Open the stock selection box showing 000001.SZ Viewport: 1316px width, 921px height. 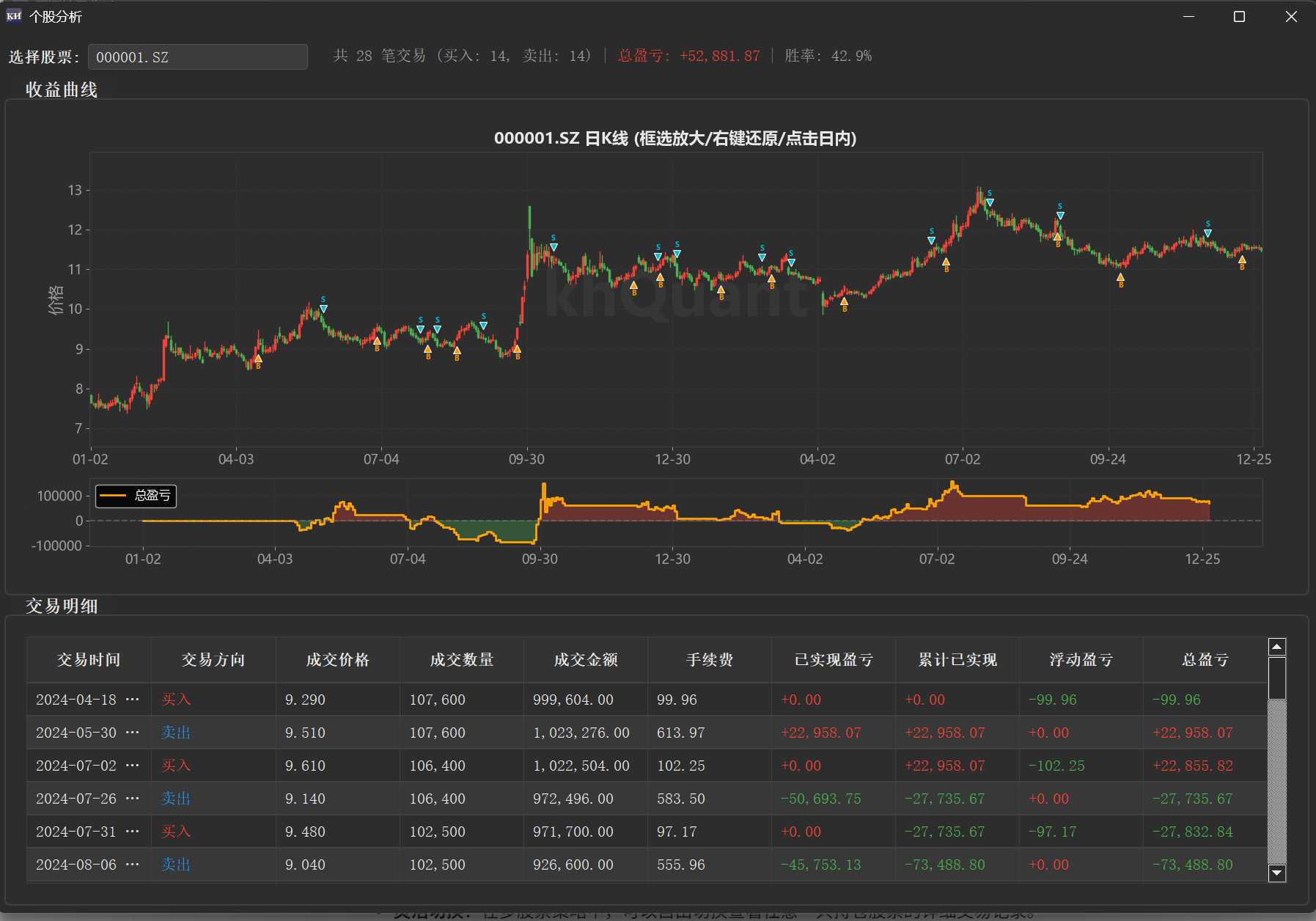197,56
